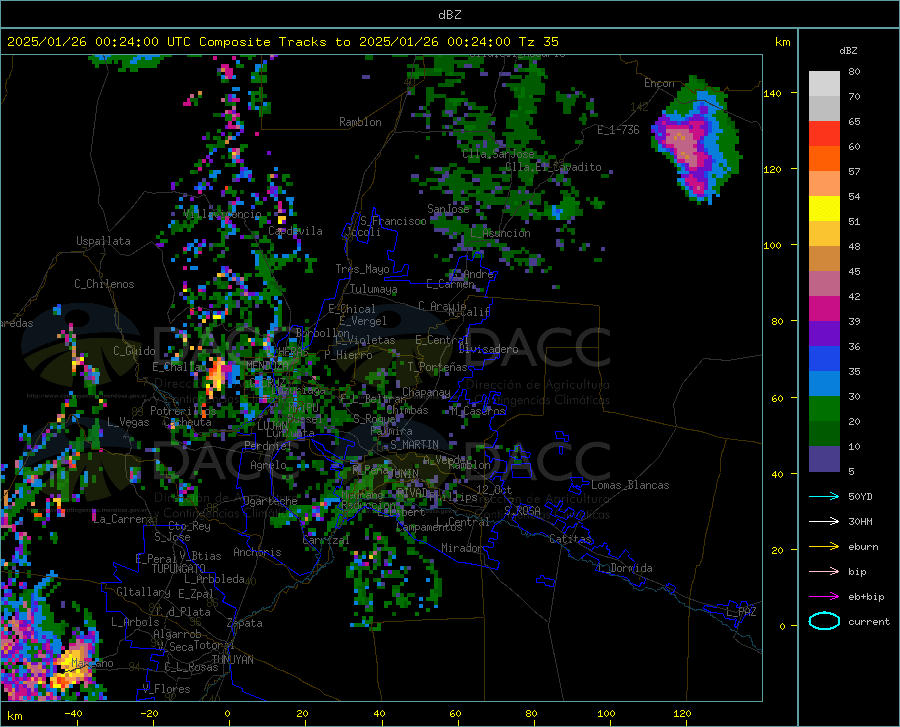Click the -40 km x-axis tick

pos(73,714)
